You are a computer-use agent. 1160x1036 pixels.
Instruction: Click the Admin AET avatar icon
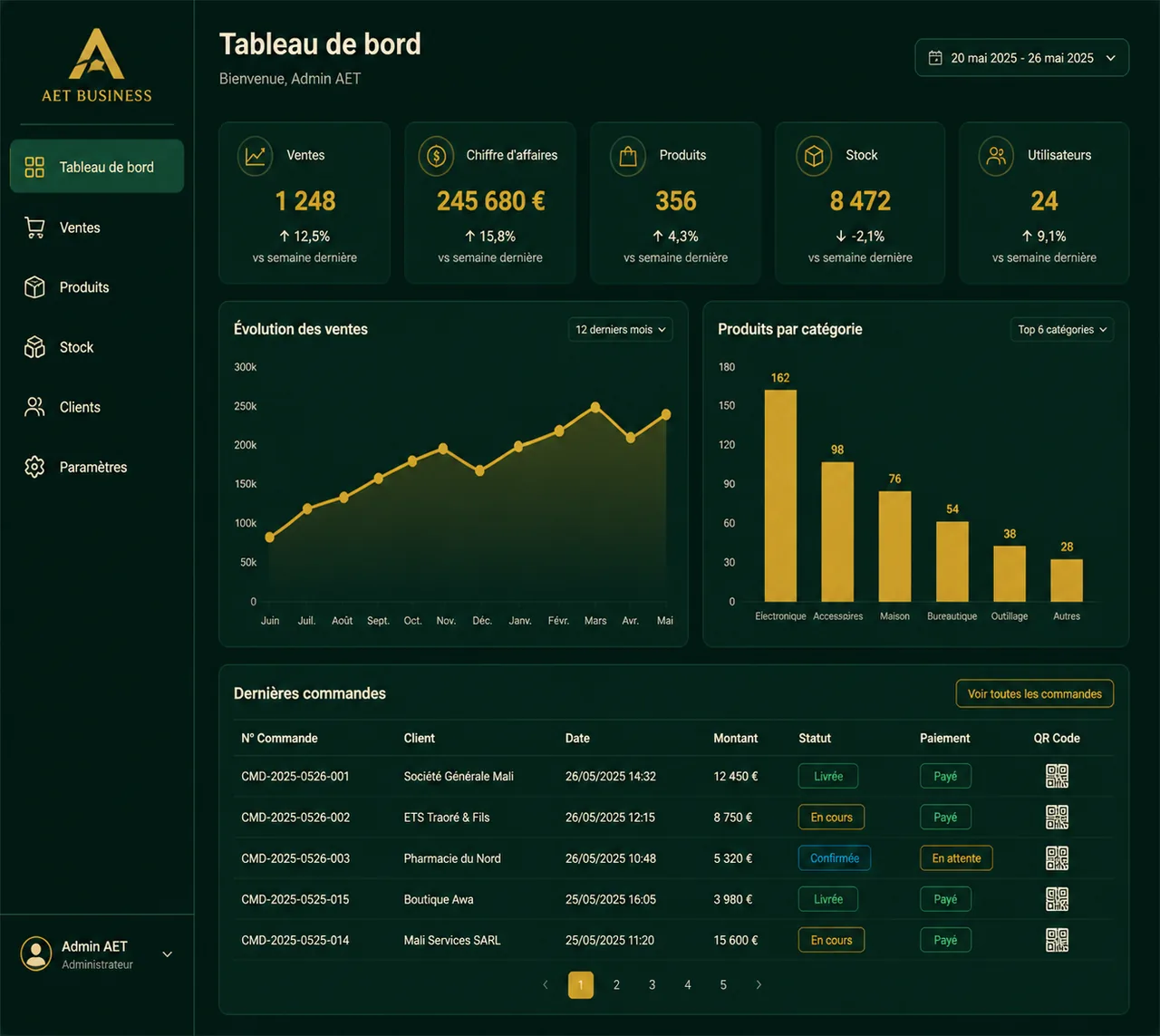36,954
